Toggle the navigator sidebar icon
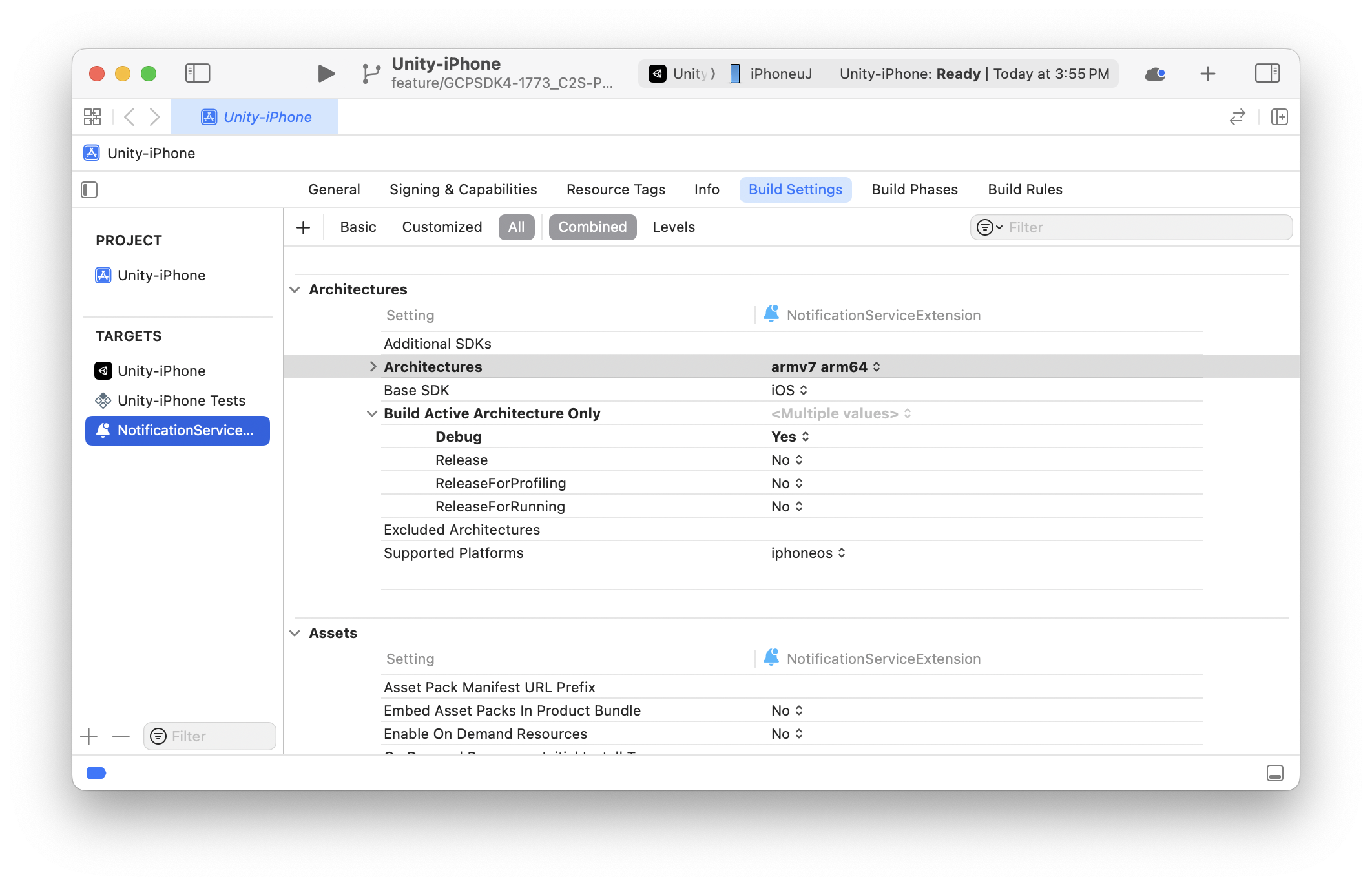The image size is (1372, 886). click(x=198, y=73)
